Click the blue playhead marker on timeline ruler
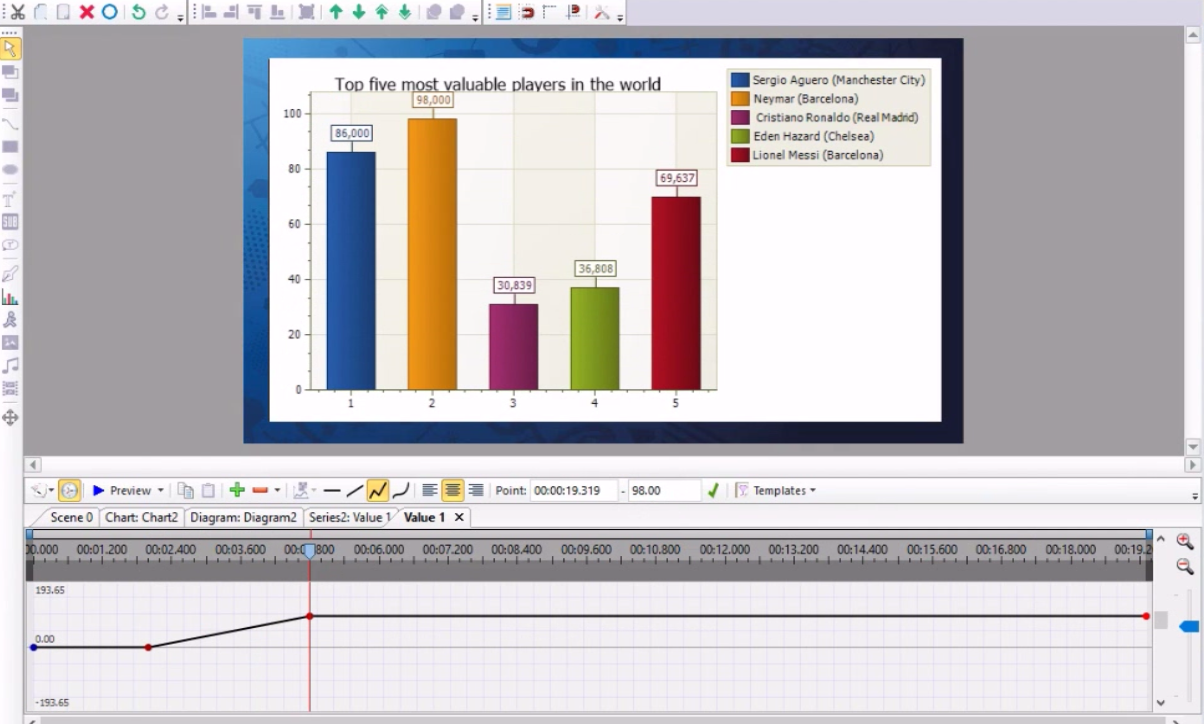The image size is (1204, 724). [310, 551]
